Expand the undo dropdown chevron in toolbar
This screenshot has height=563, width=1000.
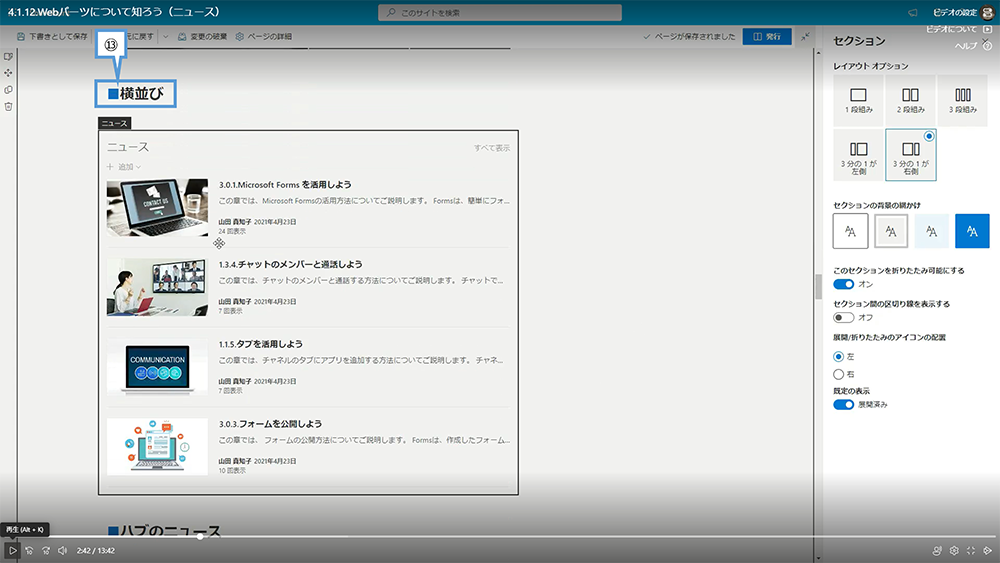click(x=166, y=36)
